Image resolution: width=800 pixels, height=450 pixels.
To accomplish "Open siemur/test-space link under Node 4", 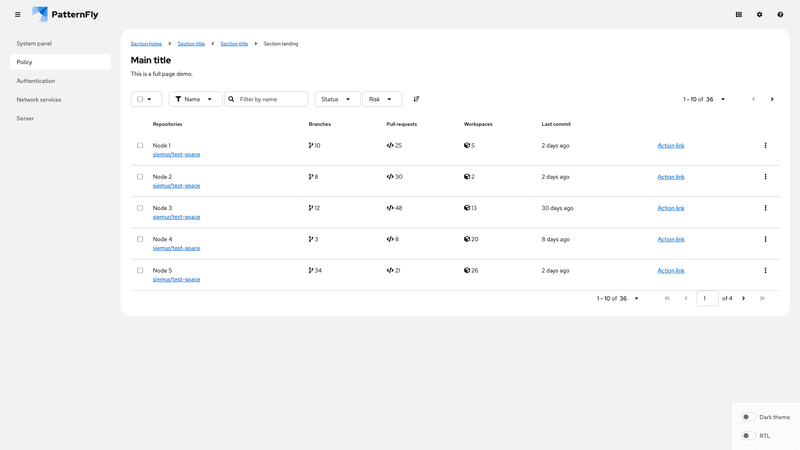I will (x=177, y=248).
